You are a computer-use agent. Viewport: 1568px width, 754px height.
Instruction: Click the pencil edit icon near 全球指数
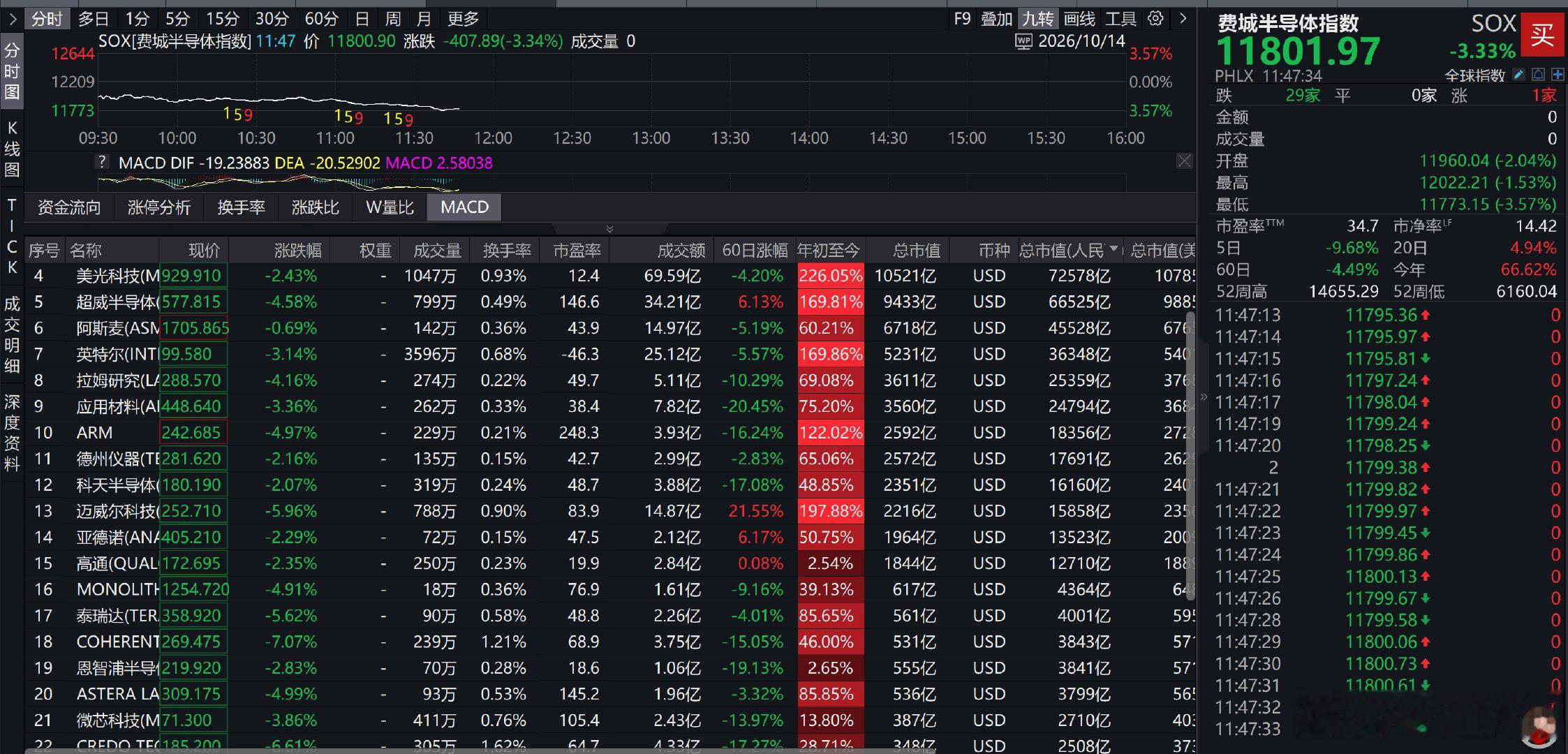pyautogui.click(x=1518, y=75)
